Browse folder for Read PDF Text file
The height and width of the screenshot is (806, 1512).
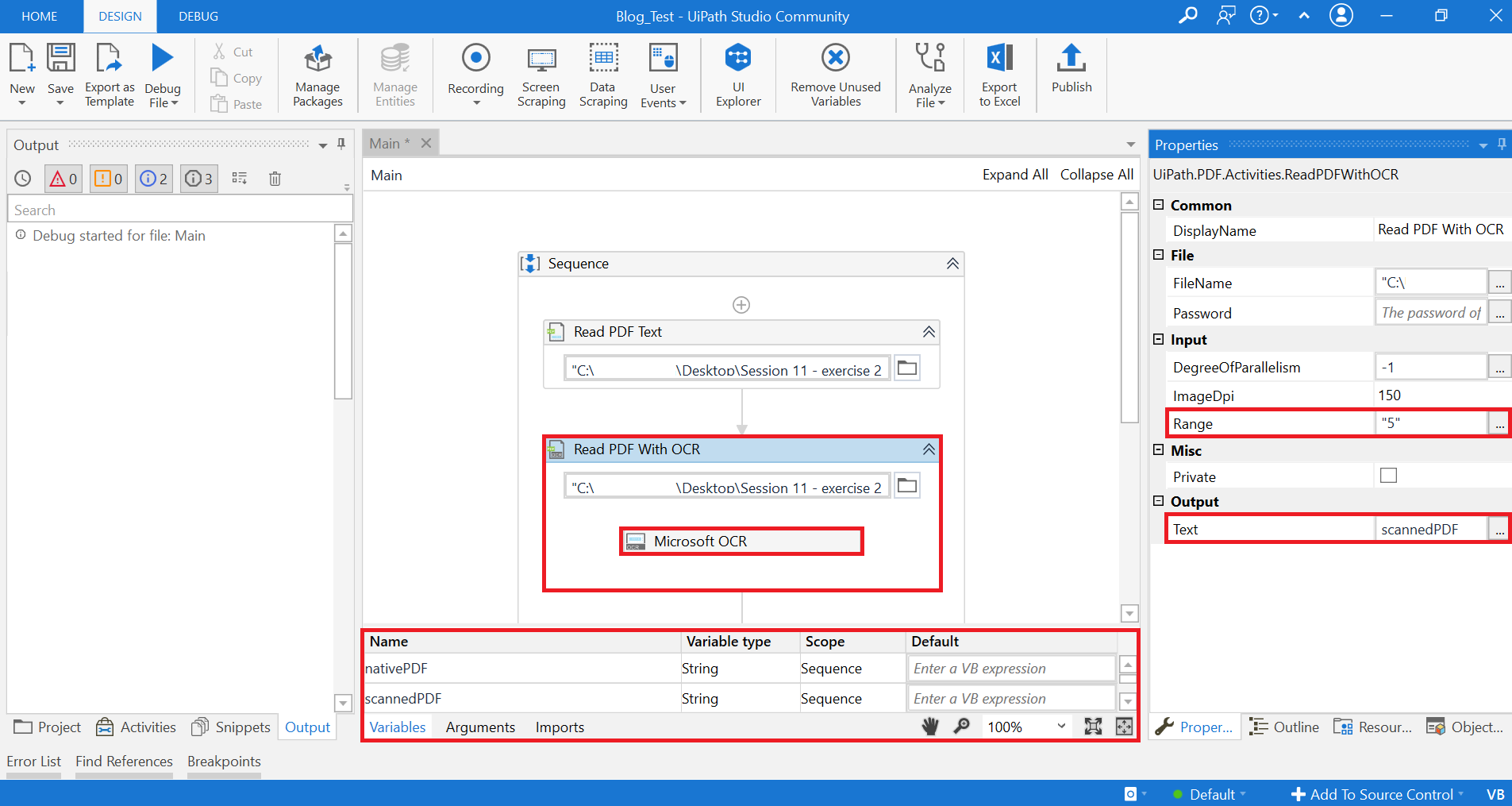(907, 368)
